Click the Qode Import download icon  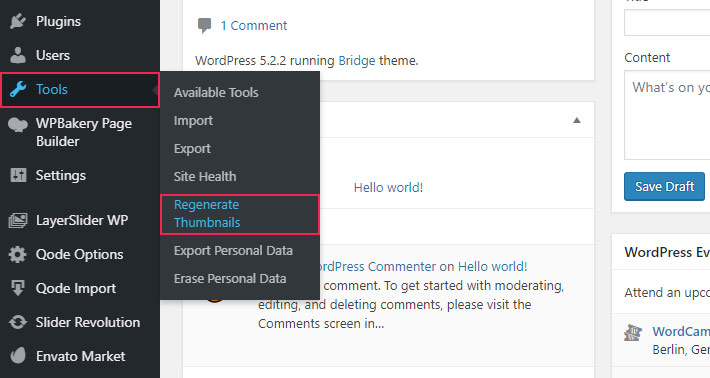[x=18, y=288]
